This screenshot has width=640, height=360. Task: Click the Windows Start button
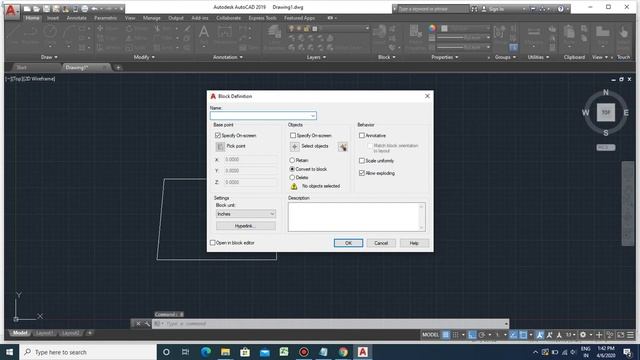9,352
